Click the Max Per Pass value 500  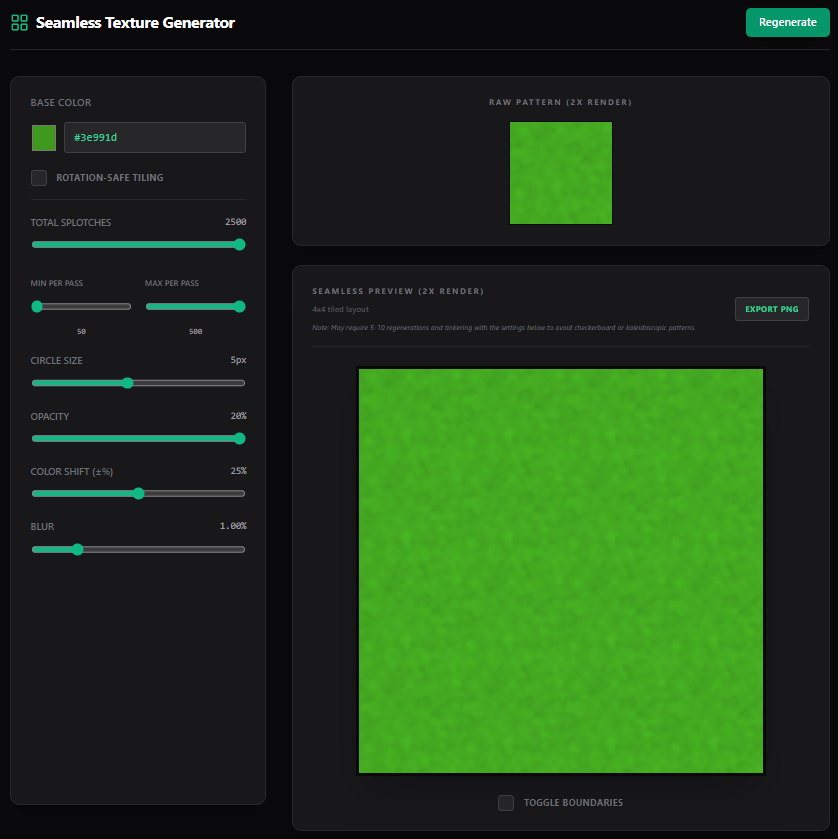[196, 332]
